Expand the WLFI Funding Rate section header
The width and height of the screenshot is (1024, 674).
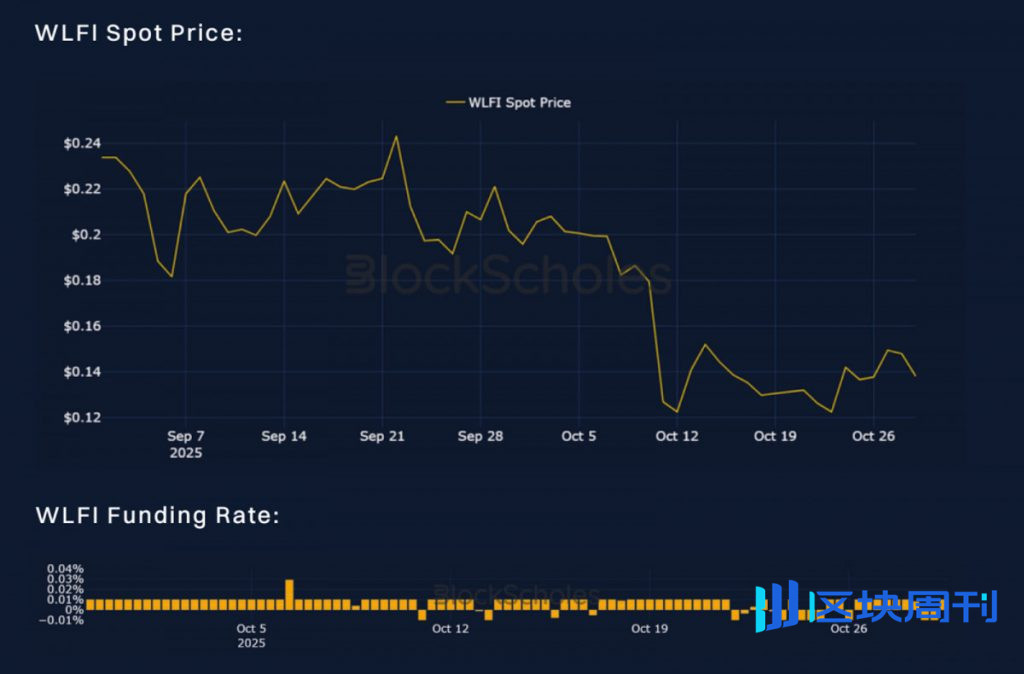point(158,515)
